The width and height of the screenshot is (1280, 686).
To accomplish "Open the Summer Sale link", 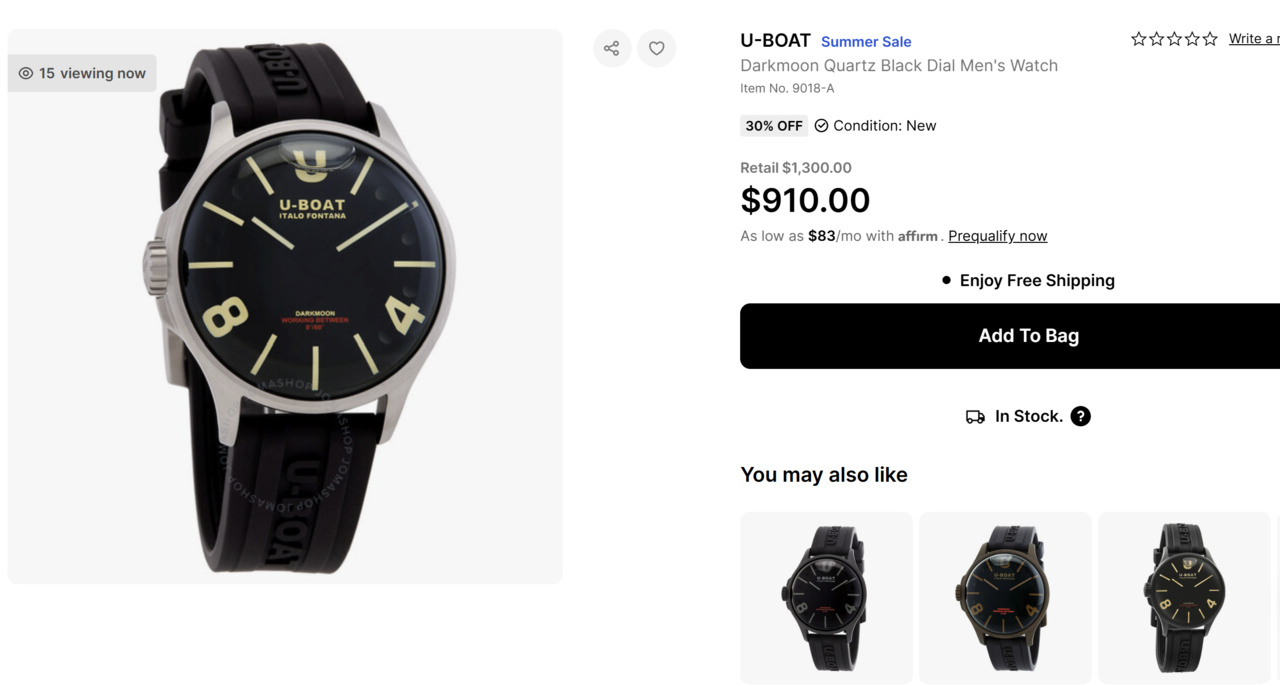I will coord(866,42).
